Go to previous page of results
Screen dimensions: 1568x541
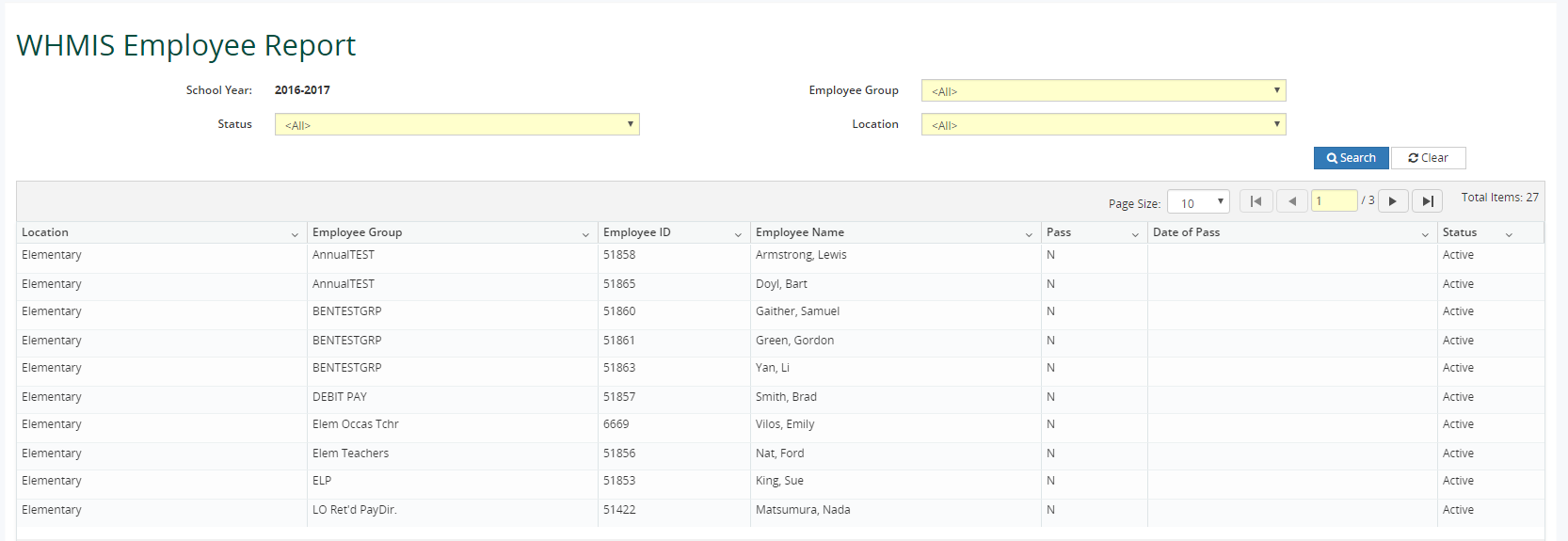[1292, 201]
